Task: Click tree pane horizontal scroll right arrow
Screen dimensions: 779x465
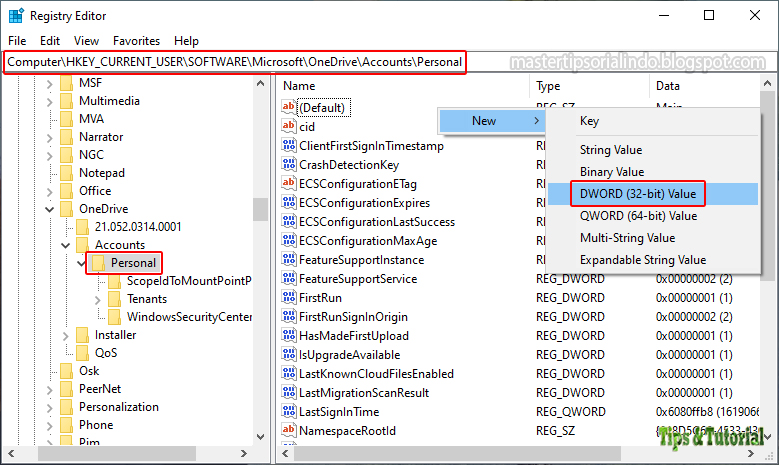Action: pyautogui.click(x=244, y=453)
